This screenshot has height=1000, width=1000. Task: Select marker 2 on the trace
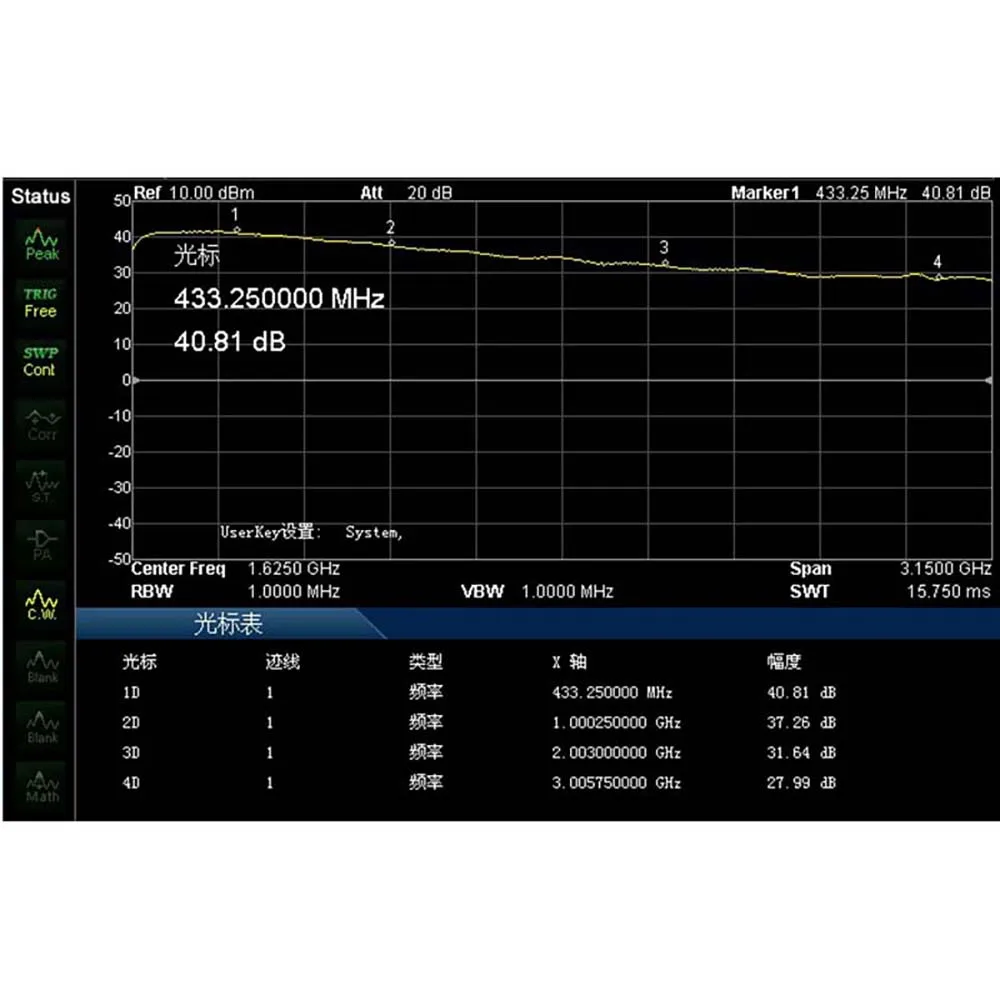(391, 242)
